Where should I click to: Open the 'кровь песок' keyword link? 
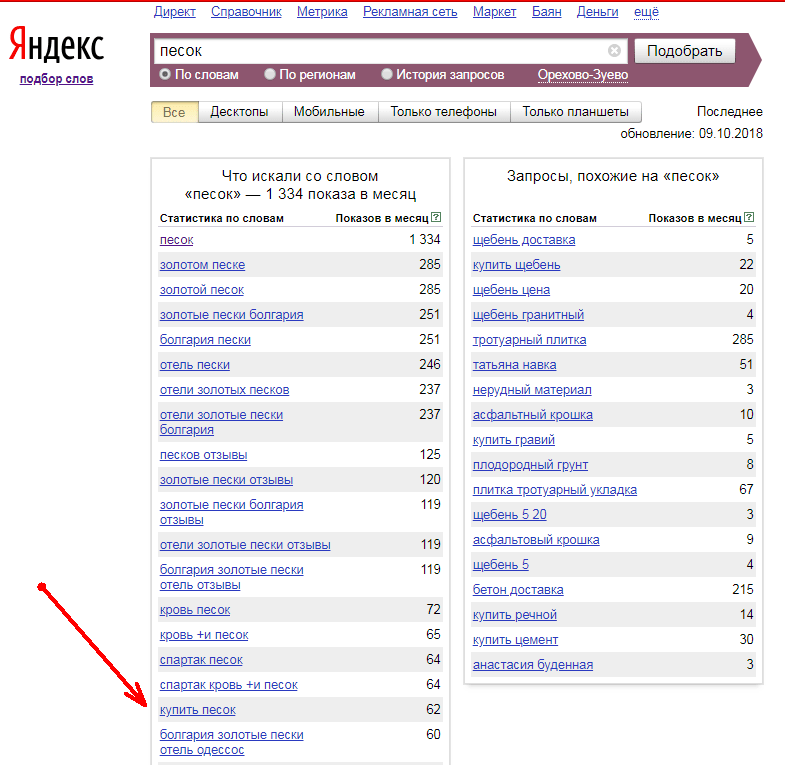click(x=195, y=610)
